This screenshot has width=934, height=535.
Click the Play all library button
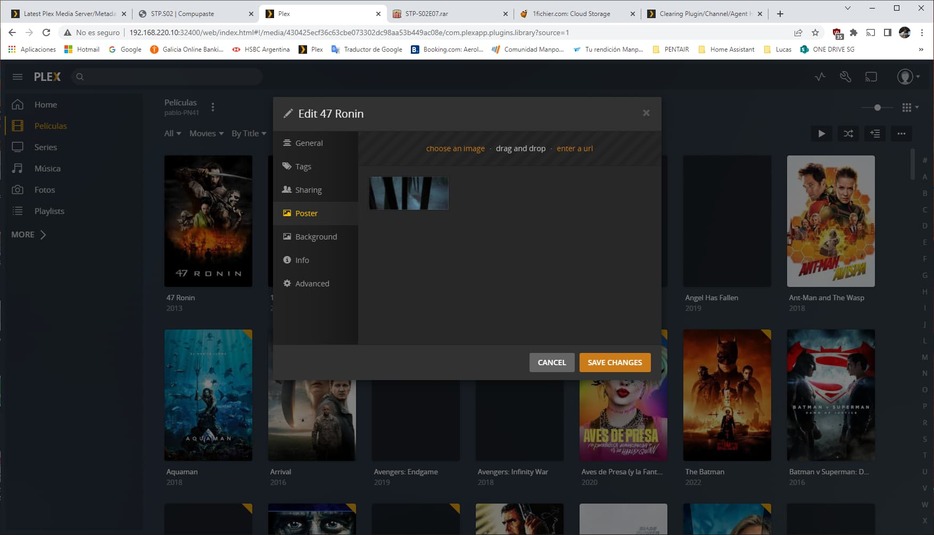821,133
